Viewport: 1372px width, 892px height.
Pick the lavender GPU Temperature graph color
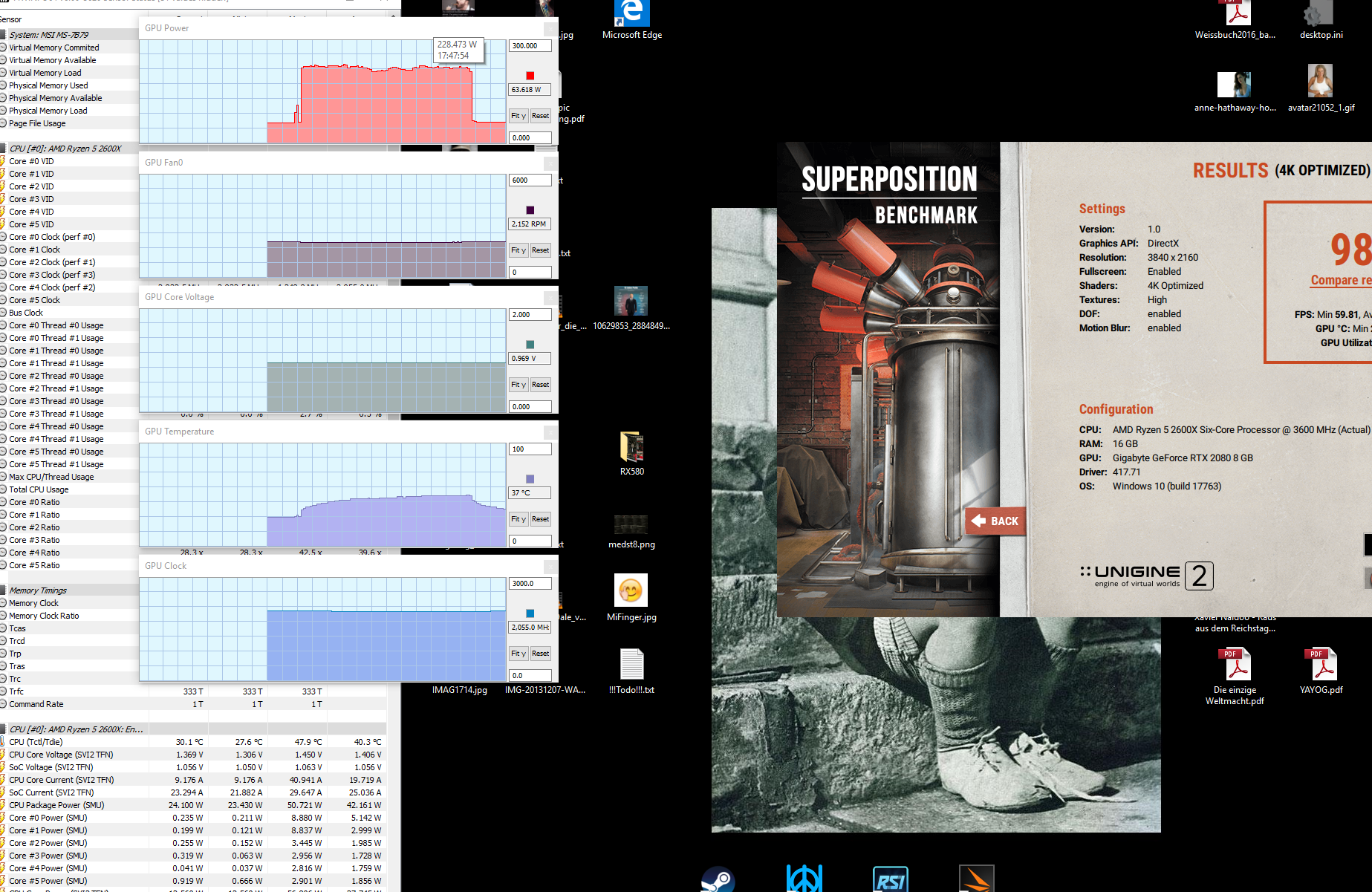(530, 479)
